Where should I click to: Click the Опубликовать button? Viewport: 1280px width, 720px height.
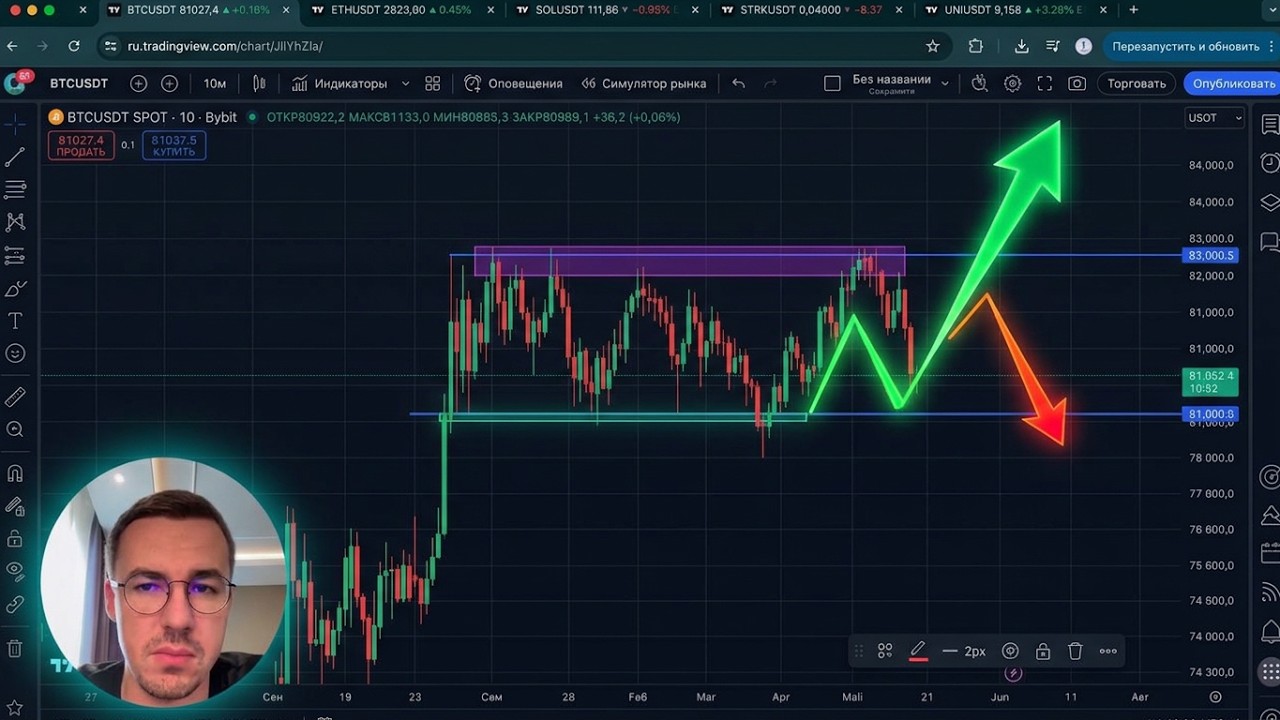[1233, 83]
